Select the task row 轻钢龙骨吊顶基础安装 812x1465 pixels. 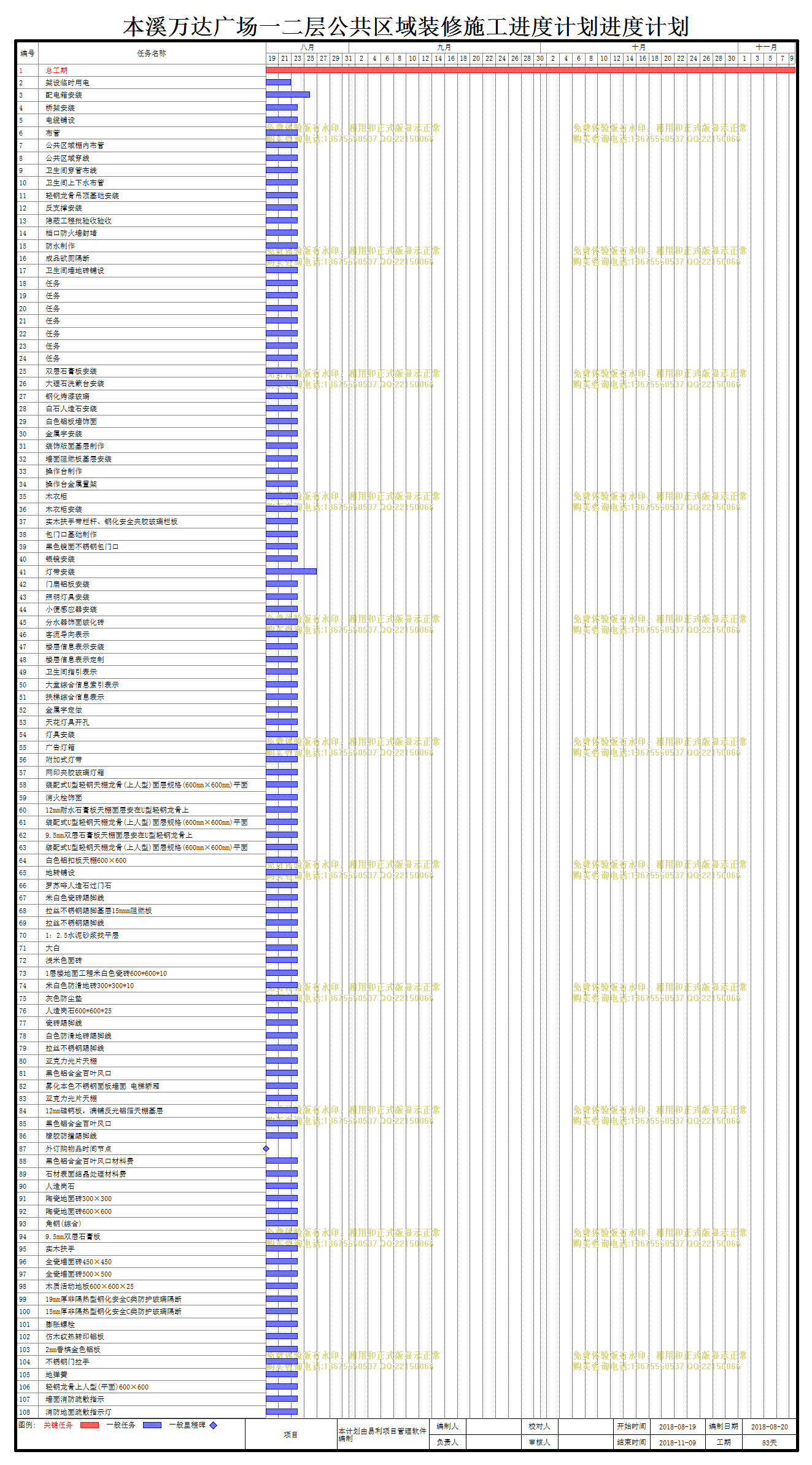pos(141,196)
